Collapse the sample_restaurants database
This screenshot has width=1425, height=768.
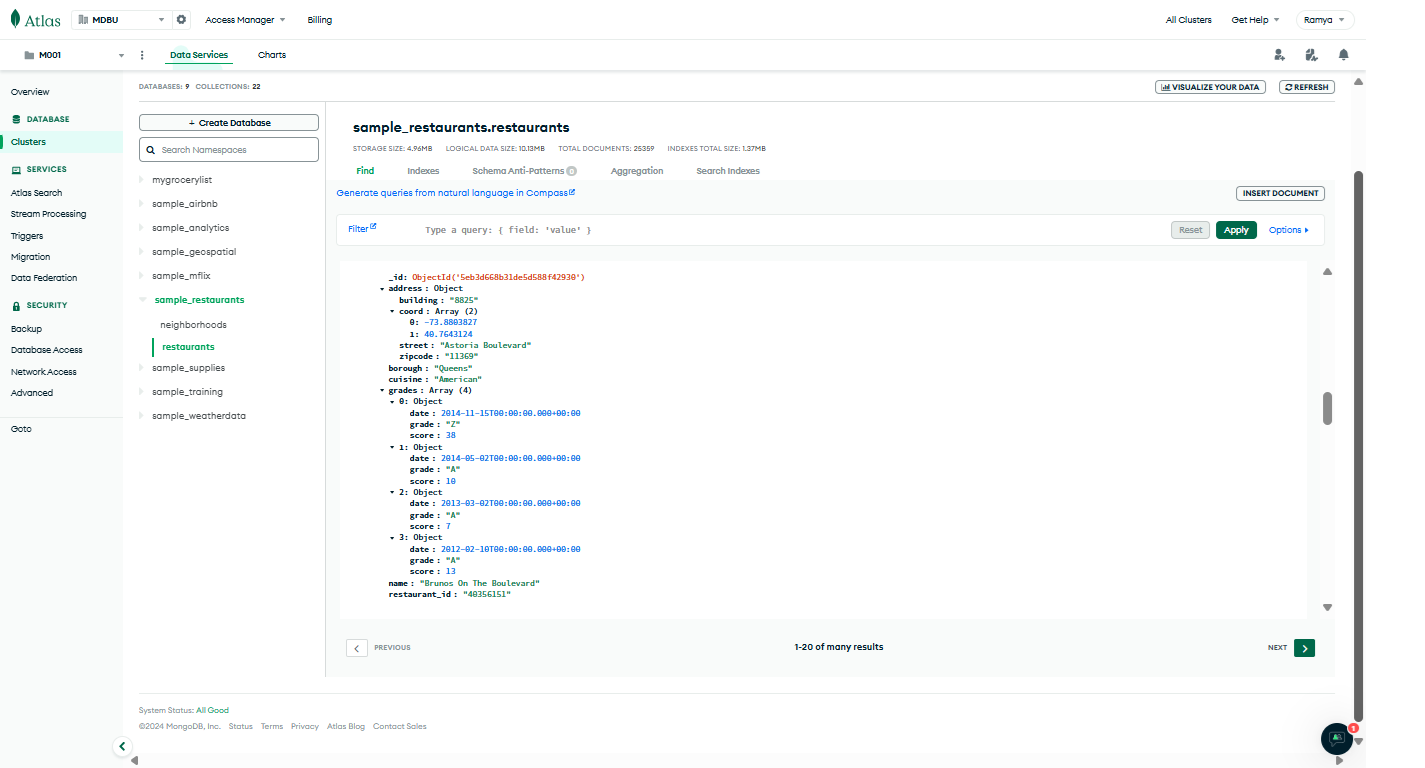click(x=143, y=300)
